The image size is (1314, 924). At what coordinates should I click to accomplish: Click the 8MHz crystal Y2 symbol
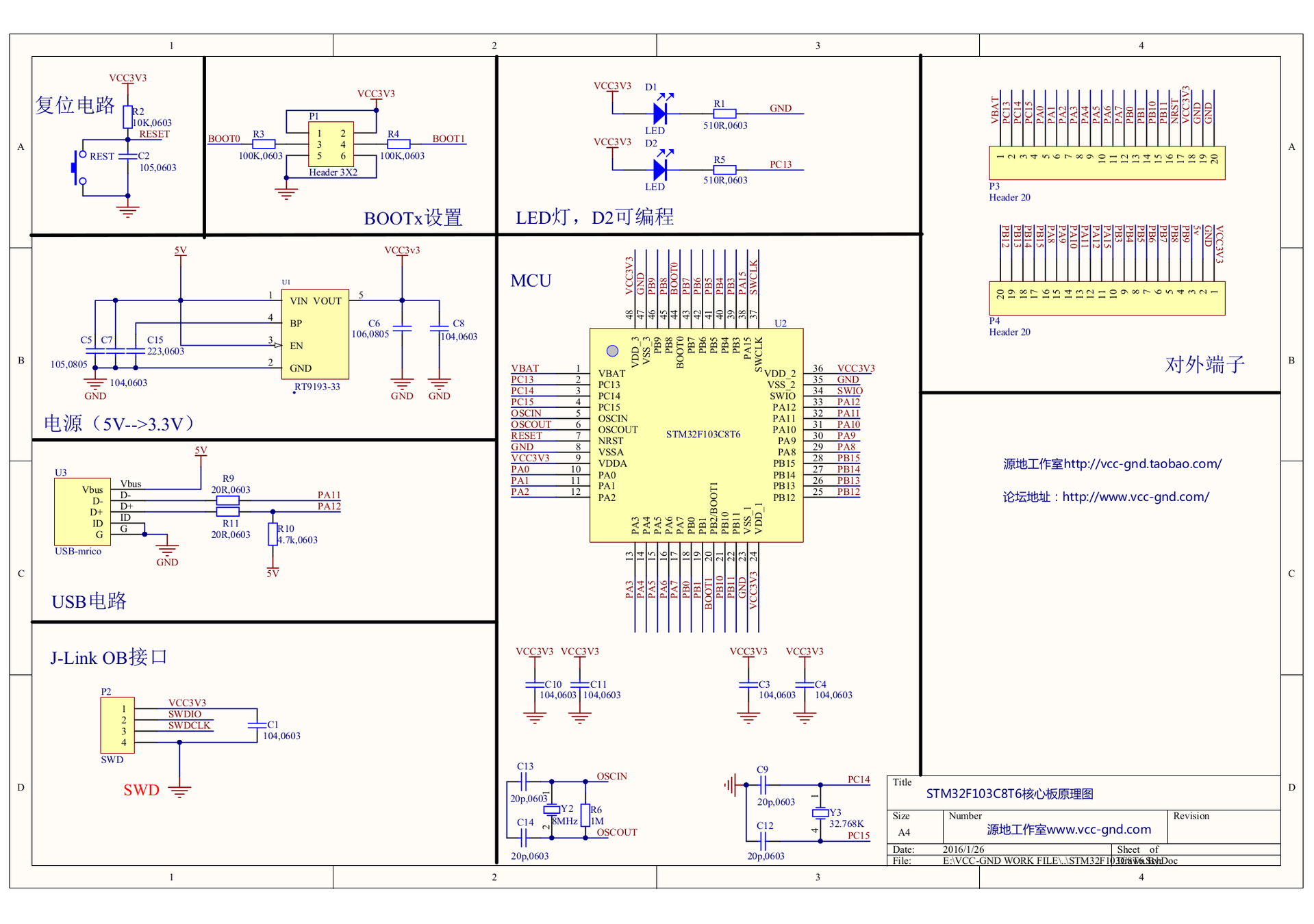coord(552,810)
